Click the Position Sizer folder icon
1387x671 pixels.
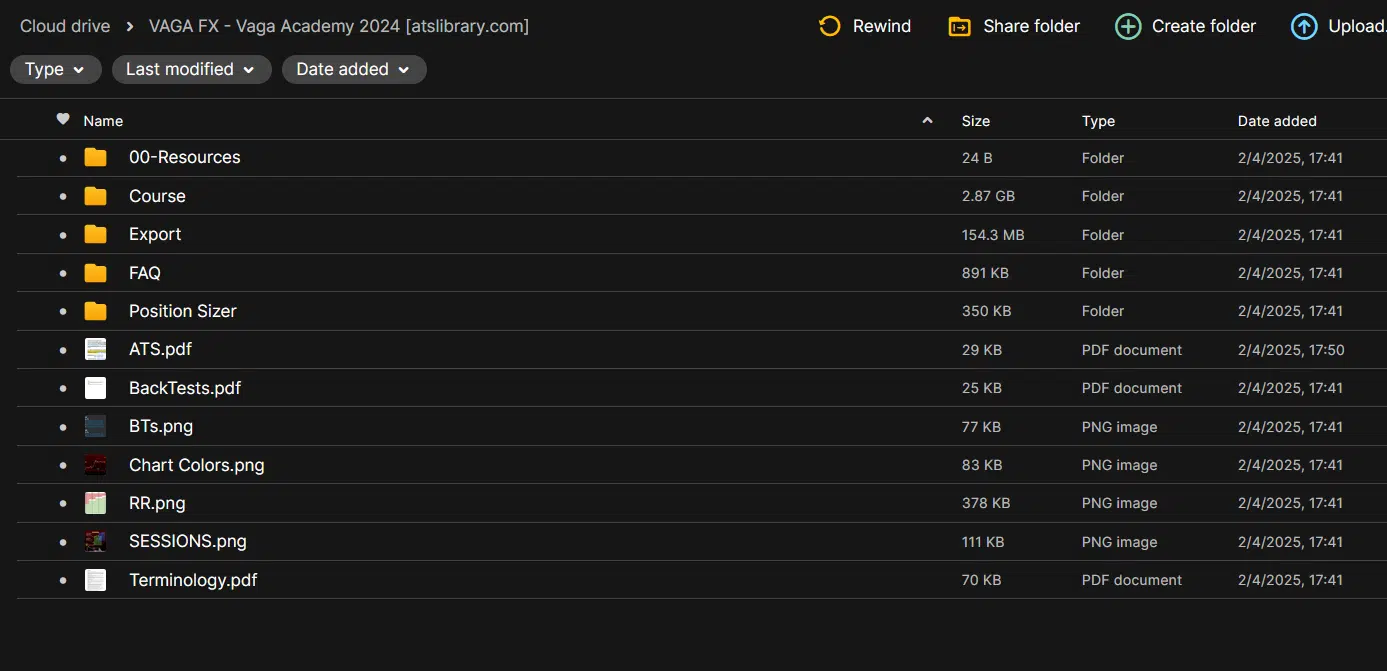(x=95, y=311)
